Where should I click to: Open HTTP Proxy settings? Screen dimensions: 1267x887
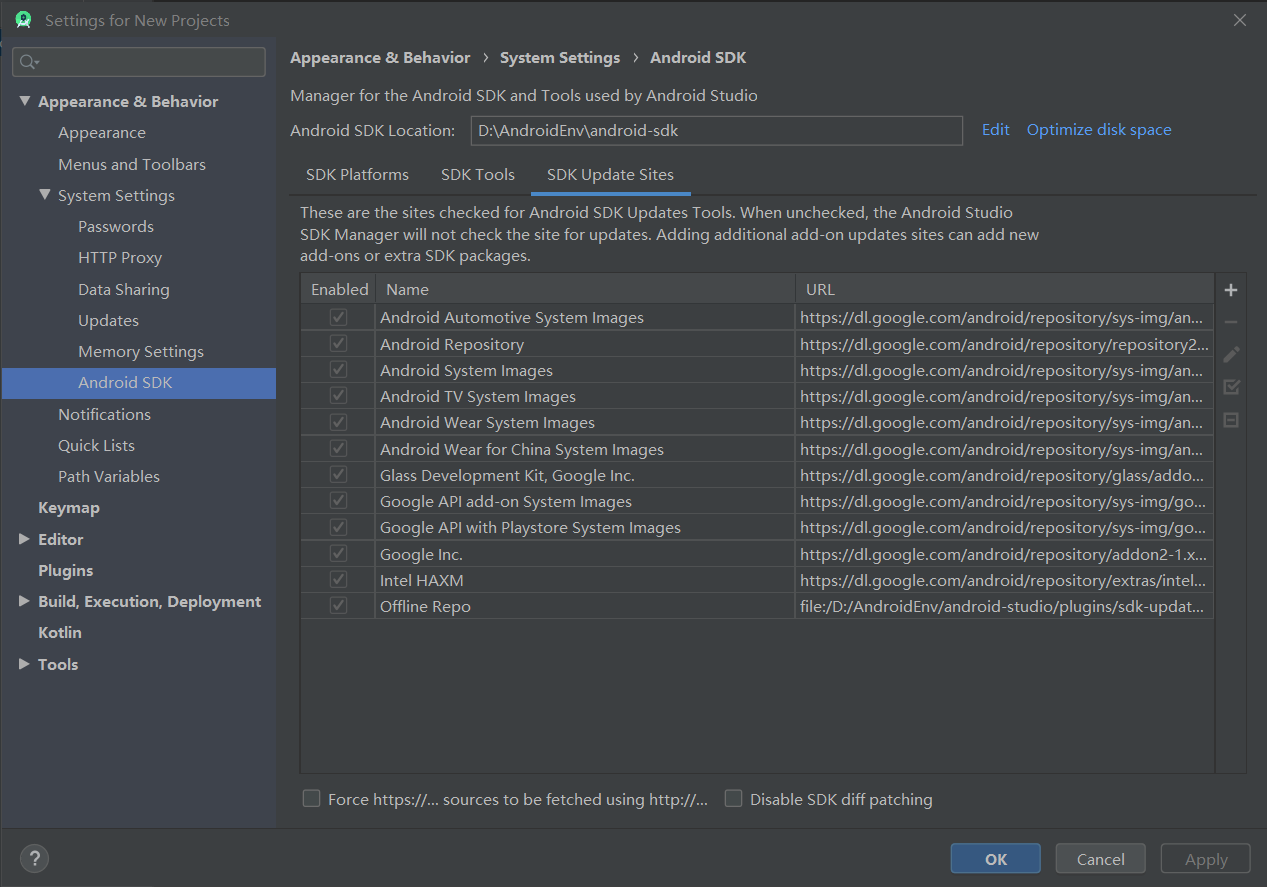click(x=120, y=257)
